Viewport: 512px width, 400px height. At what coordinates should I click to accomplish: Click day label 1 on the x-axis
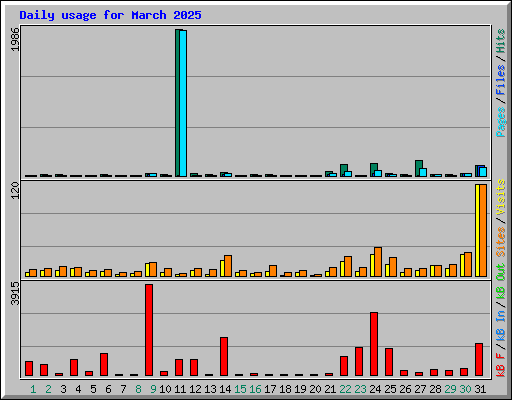(x=33, y=389)
